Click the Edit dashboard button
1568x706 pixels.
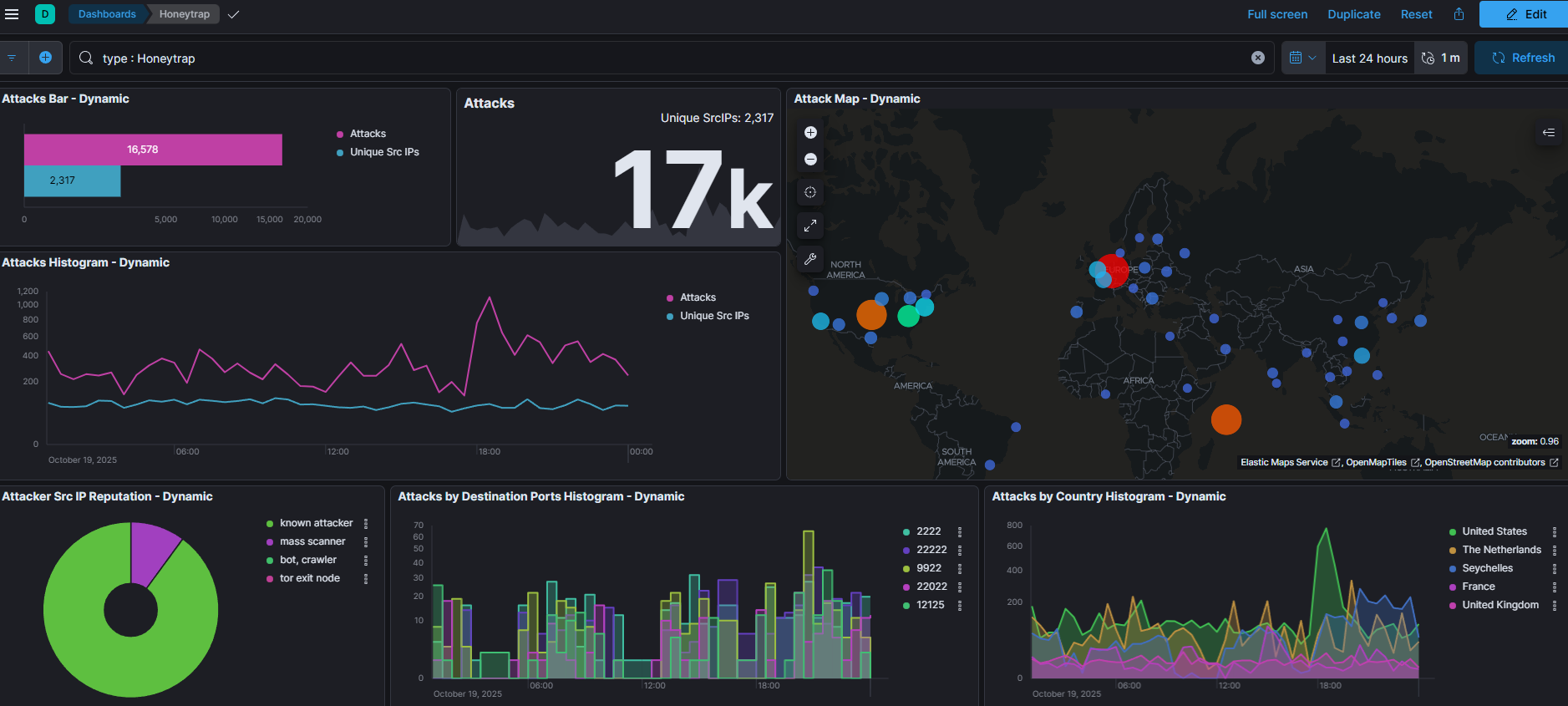coord(1525,14)
